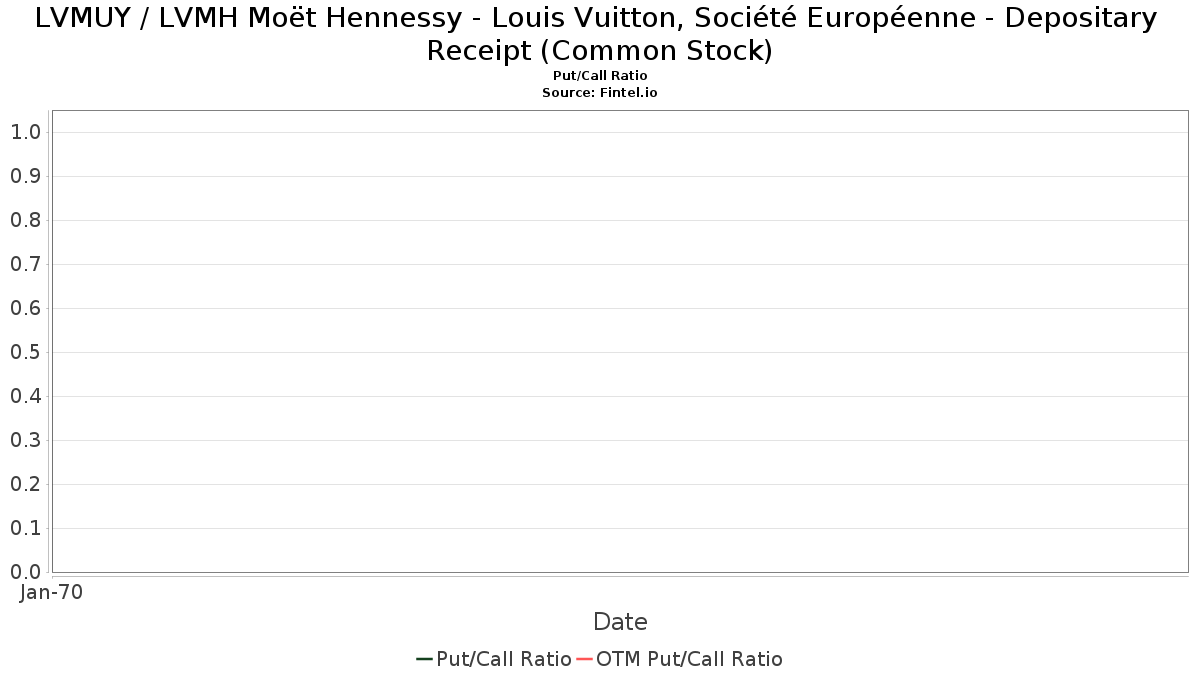Click the 0.1 y-axis tick label
Viewport: 1200px width, 675px height.
25,528
